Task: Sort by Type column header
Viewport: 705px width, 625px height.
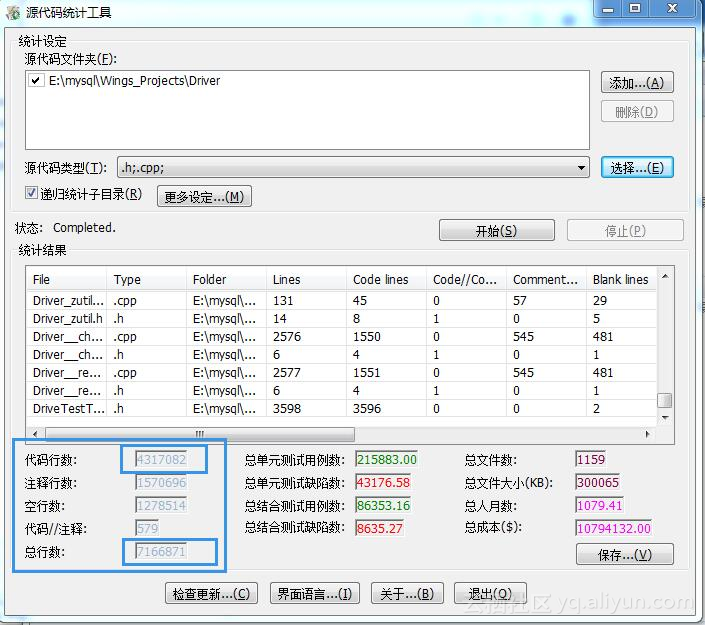Action: click(147, 279)
